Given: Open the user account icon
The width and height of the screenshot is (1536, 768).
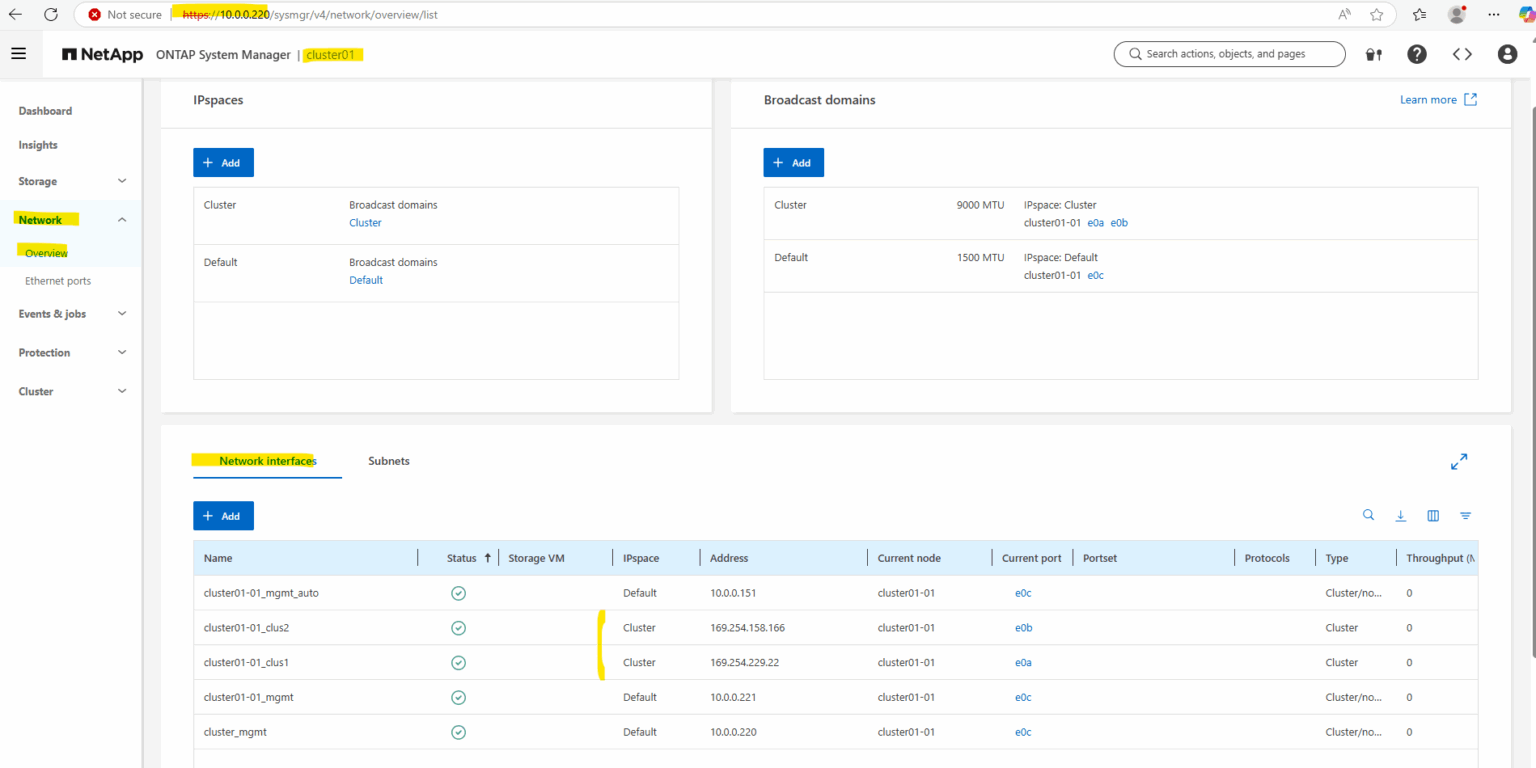Looking at the screenshot, I should pos(1507,54).
